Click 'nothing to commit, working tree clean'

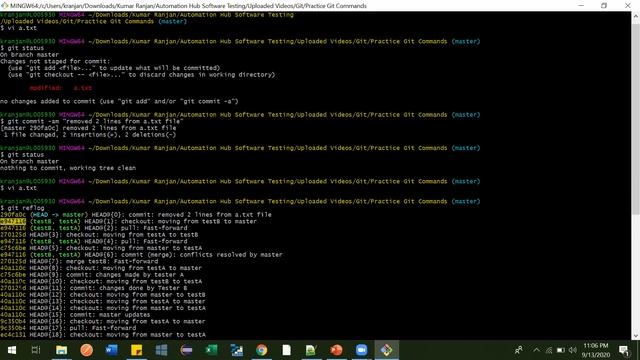(68, 168)
